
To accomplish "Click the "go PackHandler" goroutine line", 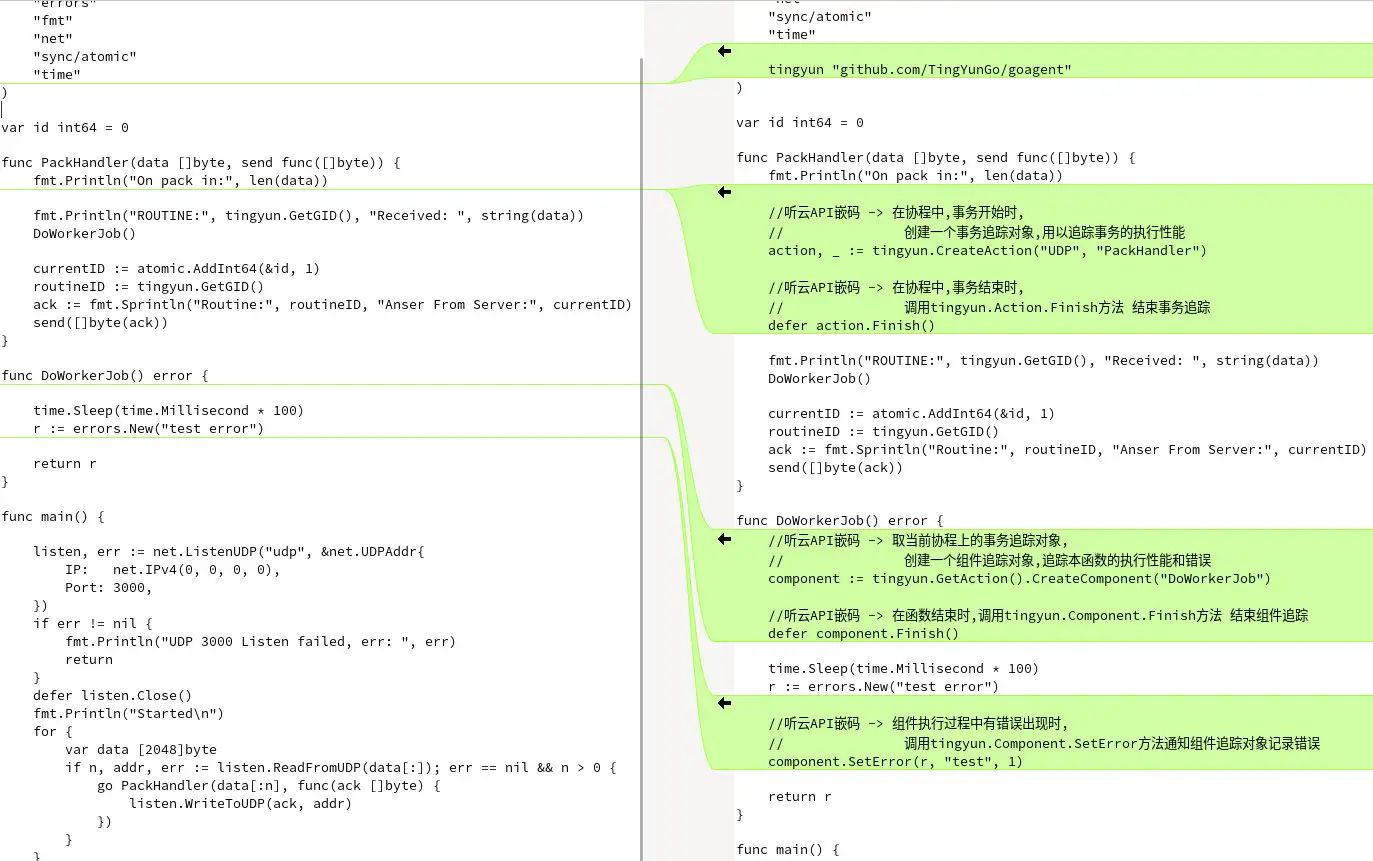I will (x=268, y=786).
